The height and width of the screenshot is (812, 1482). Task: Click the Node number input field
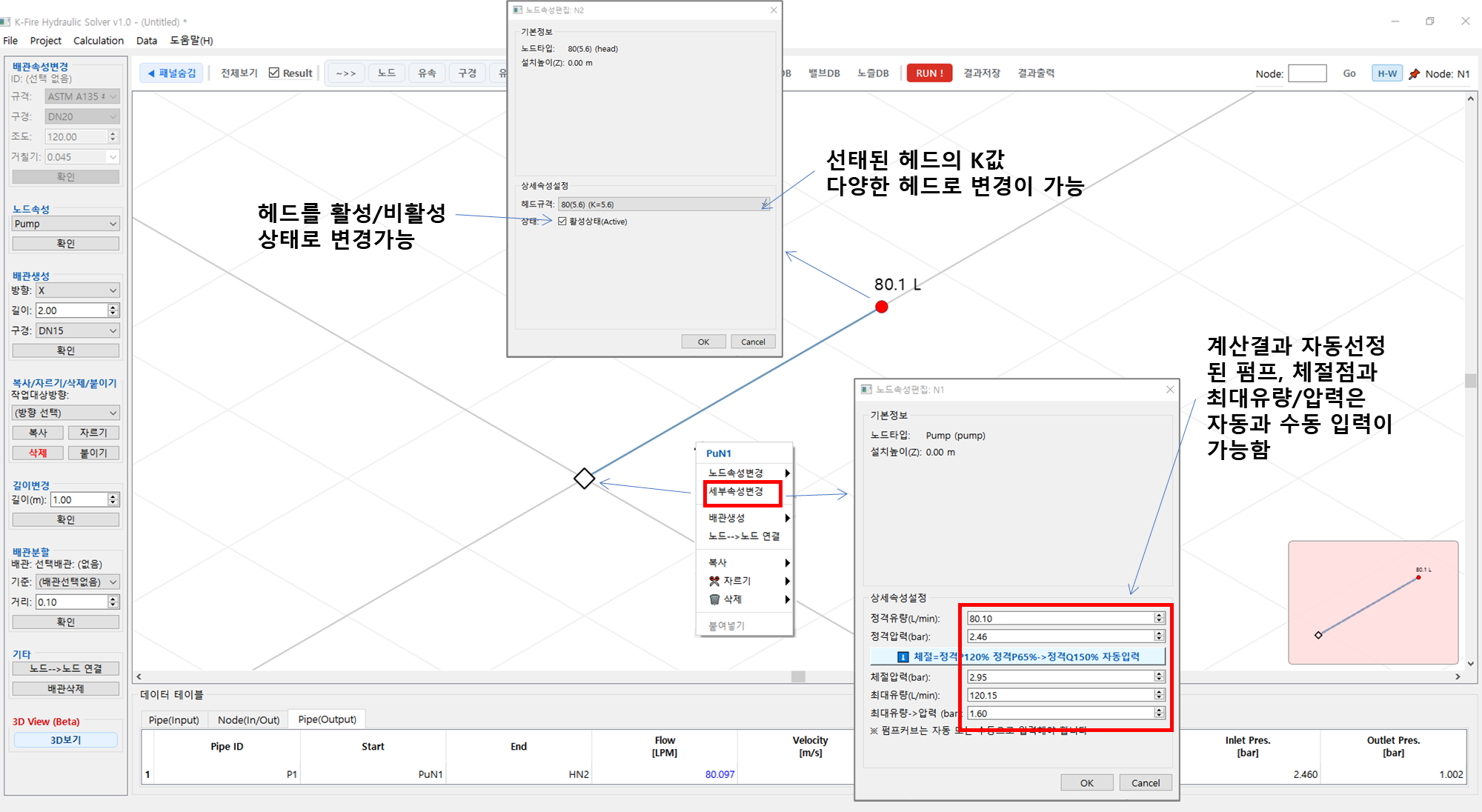pyautogui.click(x=1306, y=73)
